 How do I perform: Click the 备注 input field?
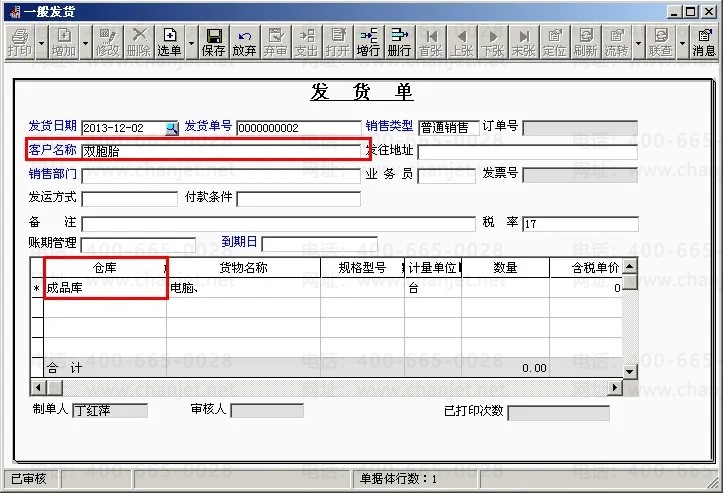click(x=279, y=224)
